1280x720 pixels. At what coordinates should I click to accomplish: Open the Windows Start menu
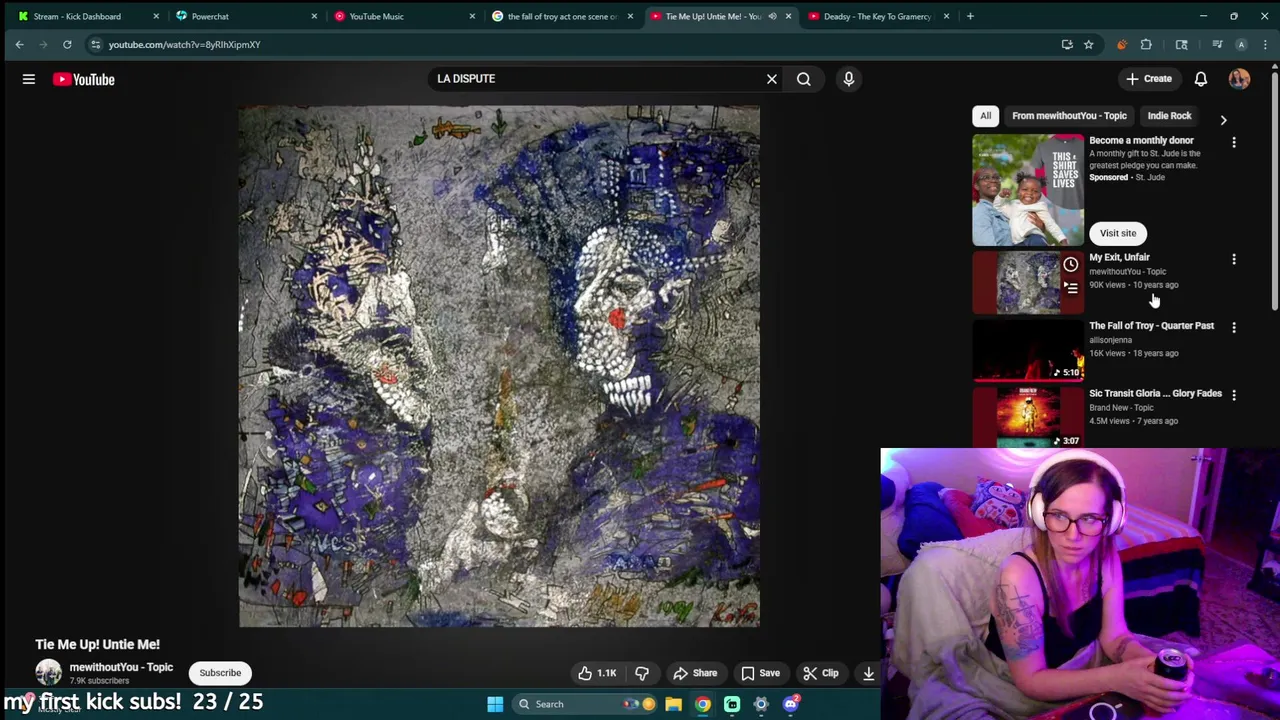coord(495,704)
